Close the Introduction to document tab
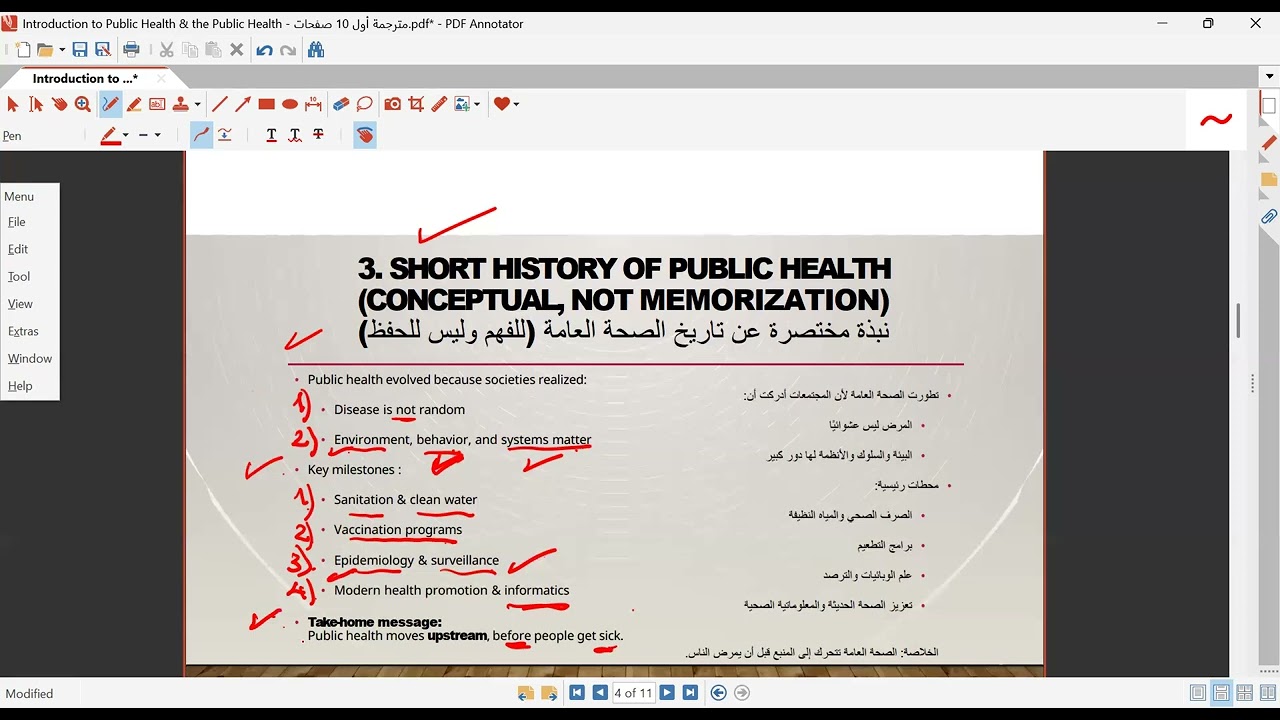 point(161,78)
